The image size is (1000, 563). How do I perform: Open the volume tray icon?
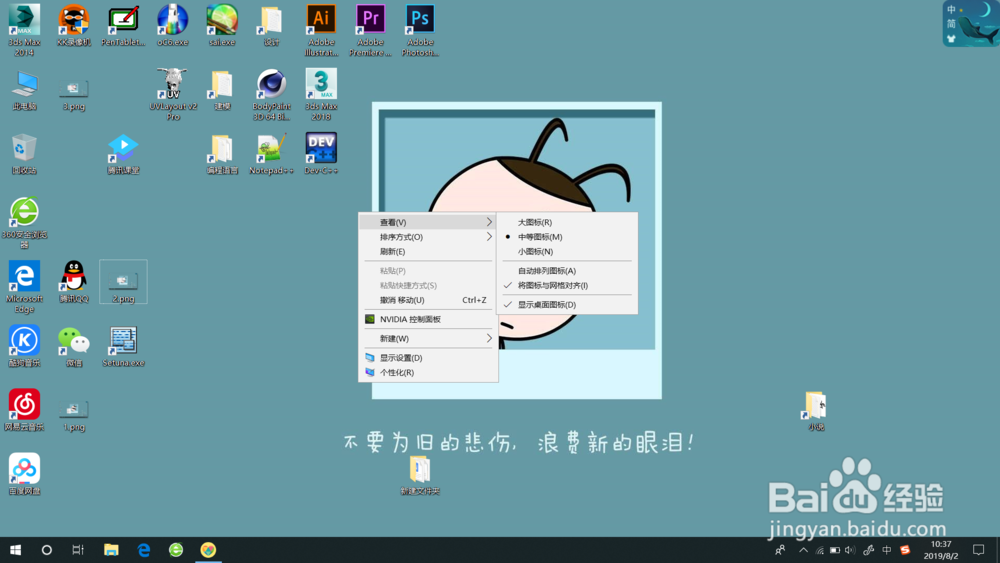tap(849, 550)
